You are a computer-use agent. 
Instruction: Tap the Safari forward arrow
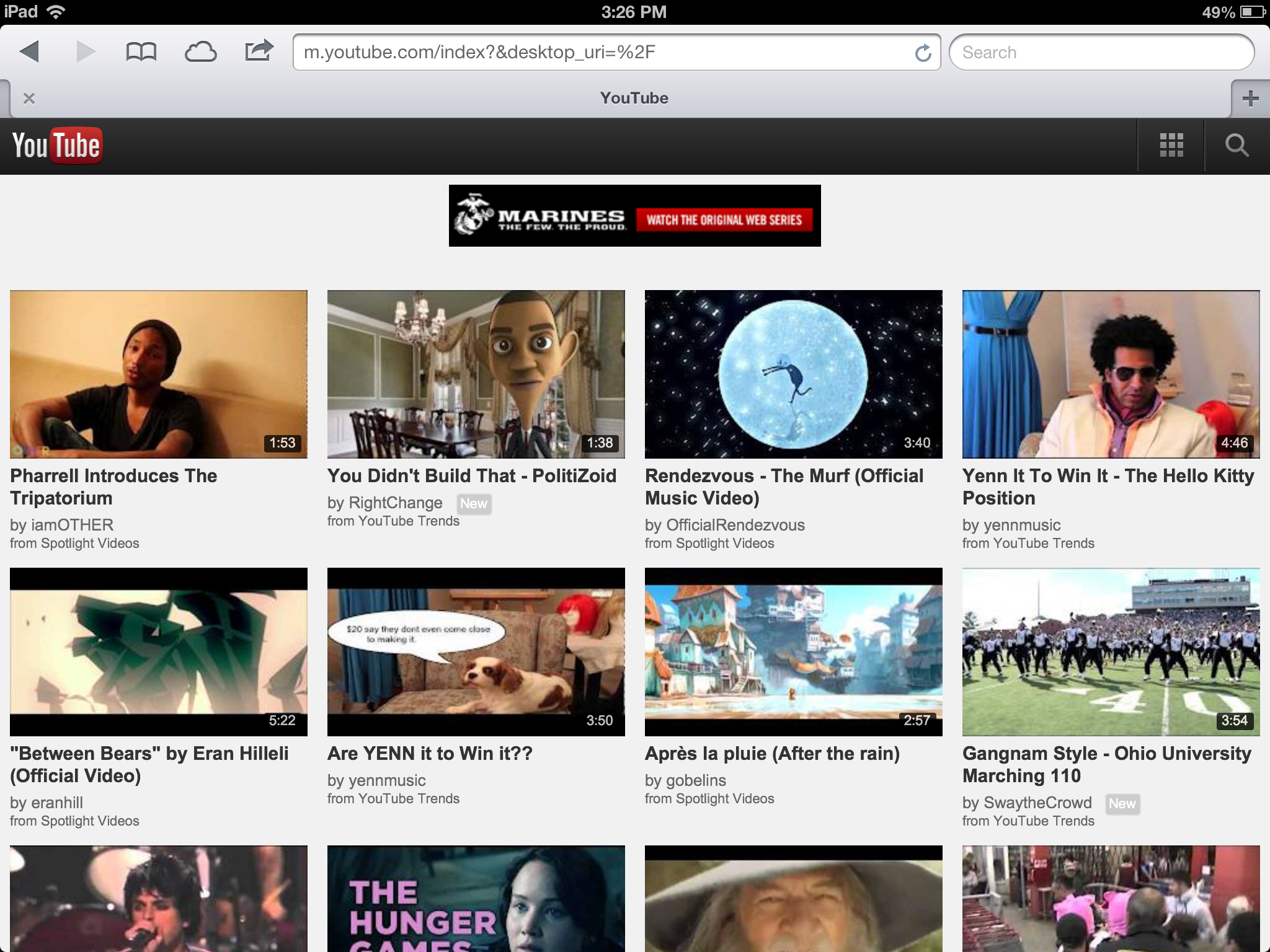pyautogui.click(x=86, y=51)
